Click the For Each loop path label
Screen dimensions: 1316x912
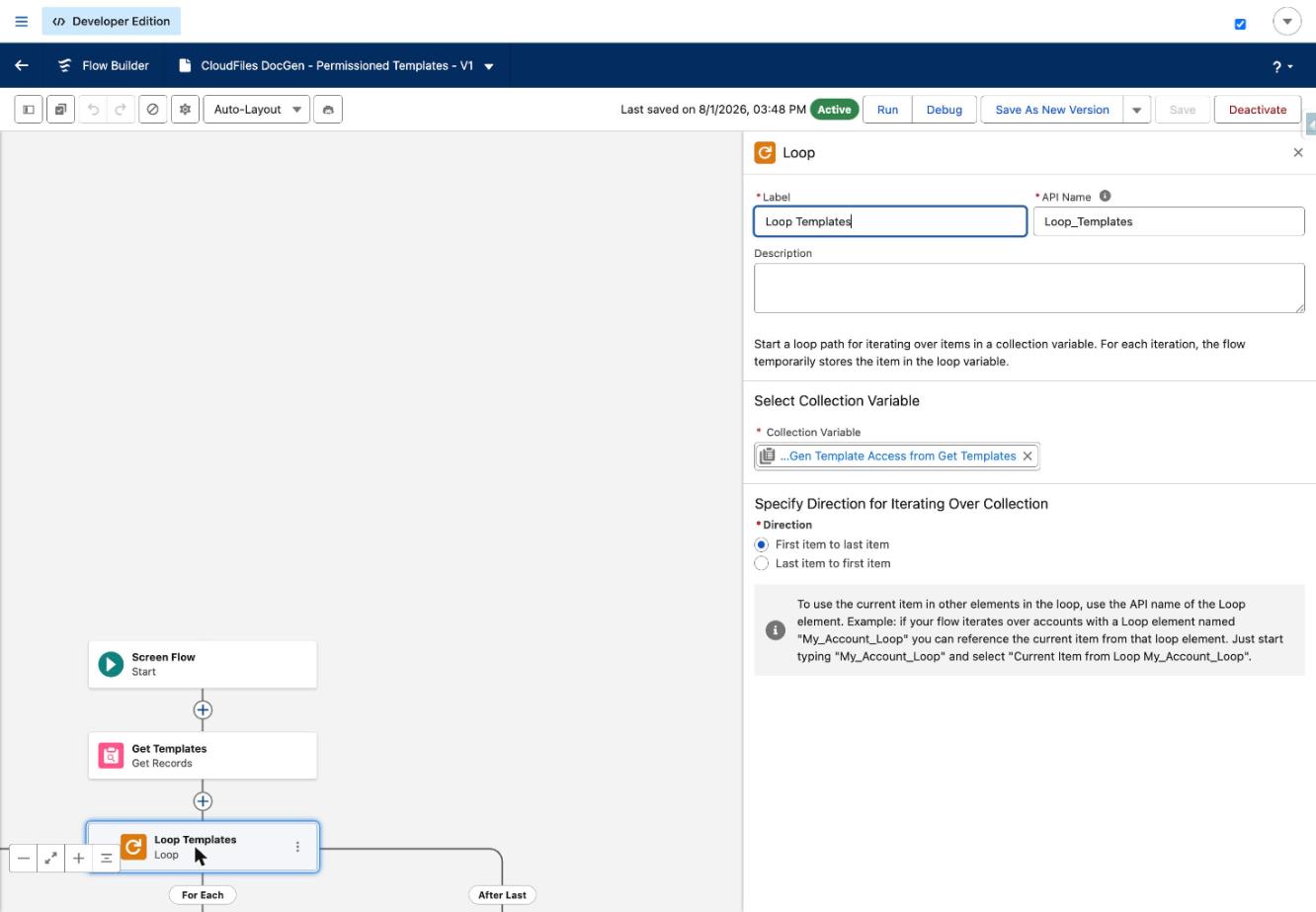203,895
